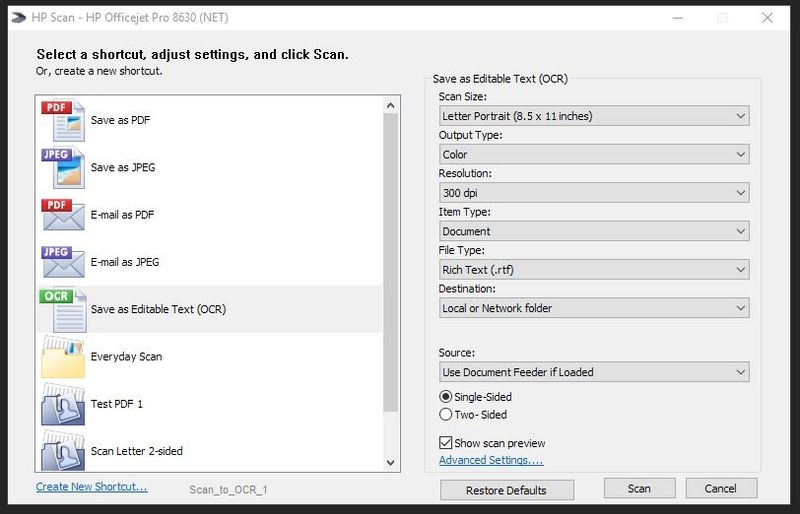The image size is (800, 514).
Task: Expand the Resolution 300 dpi dropdown
Action: pos(594,193)
